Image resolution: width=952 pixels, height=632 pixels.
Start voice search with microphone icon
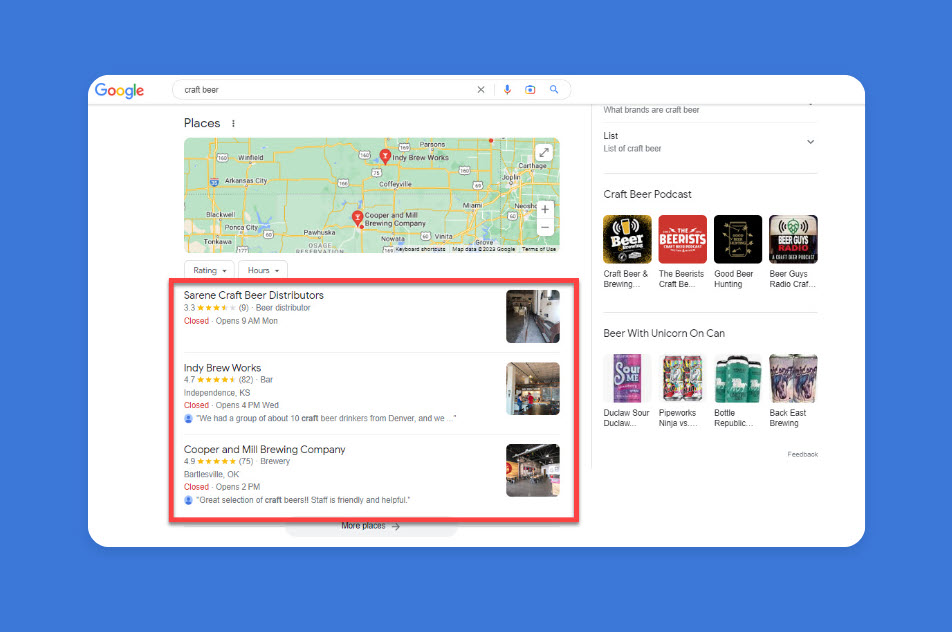pyautogui.click(x=507, y=90)
